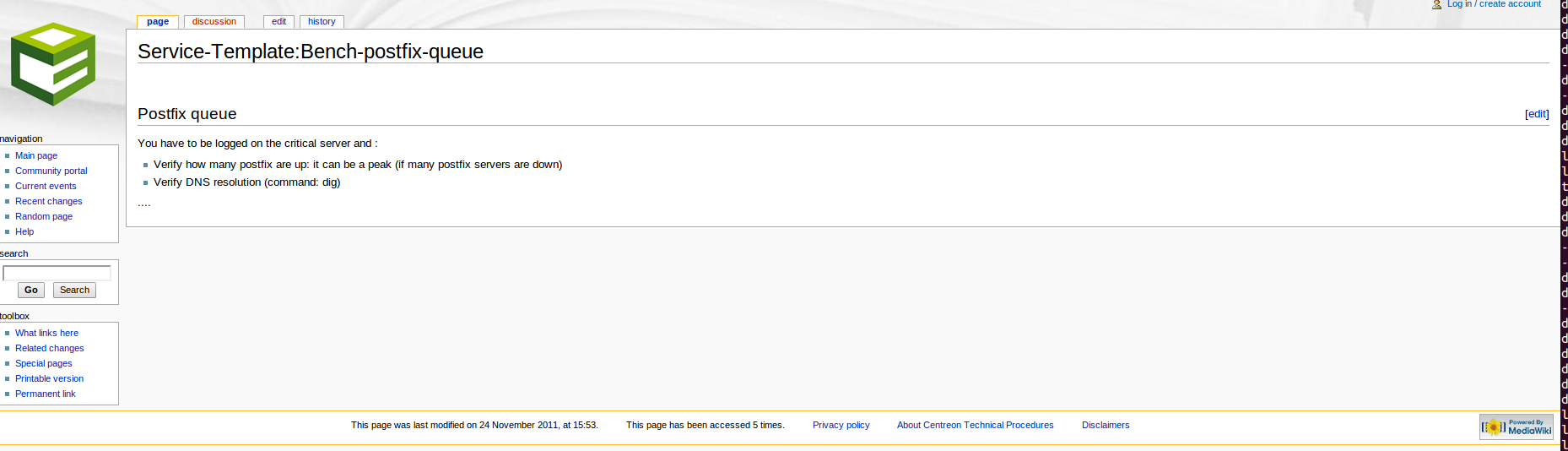Open a Random page
This screenshot has height=451, width=1568.
tap(44, 216)
